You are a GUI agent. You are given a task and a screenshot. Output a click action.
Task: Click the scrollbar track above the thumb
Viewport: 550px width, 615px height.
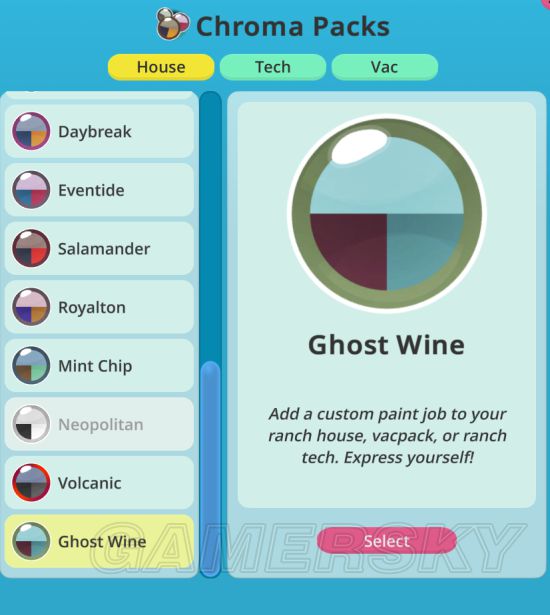click(211, 226)
